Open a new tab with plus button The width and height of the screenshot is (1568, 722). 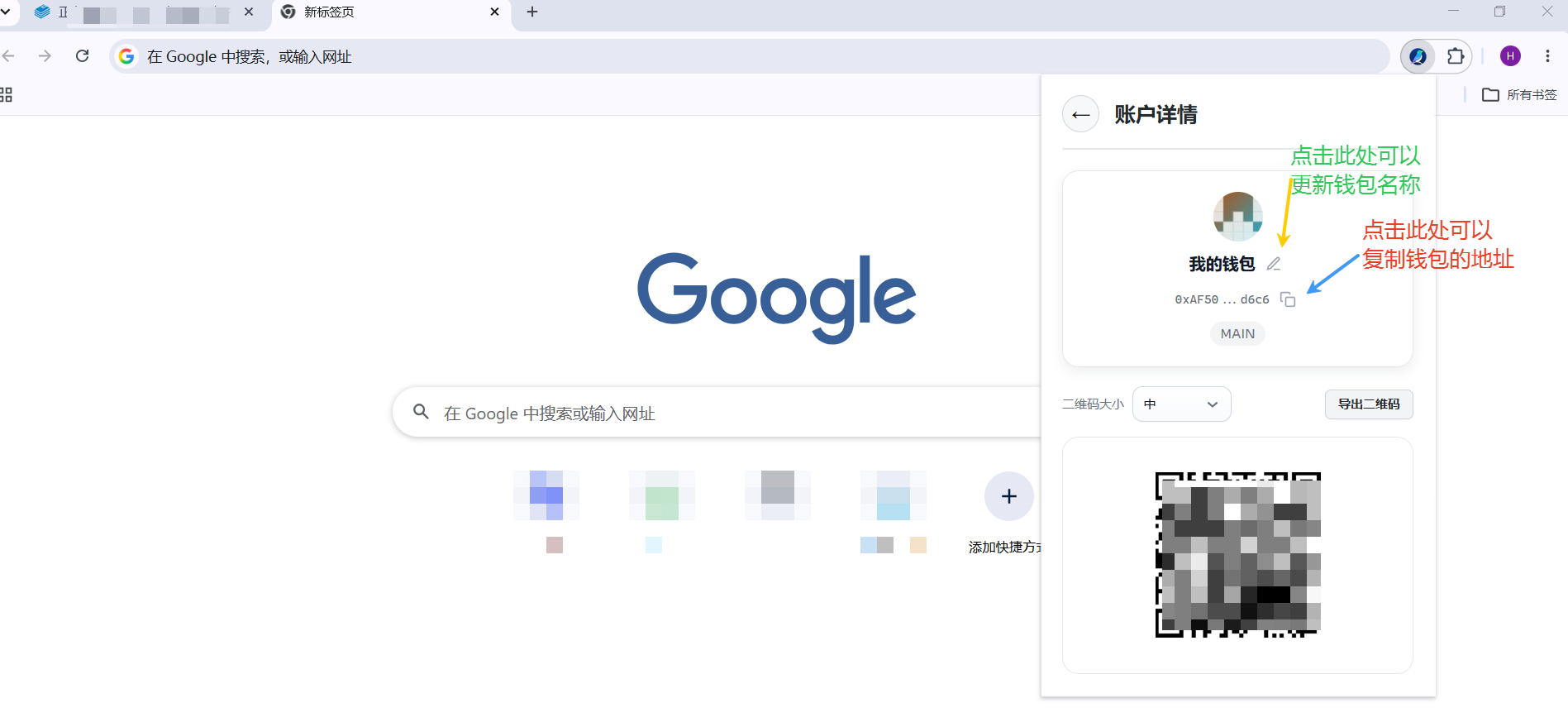pos(532,12)
